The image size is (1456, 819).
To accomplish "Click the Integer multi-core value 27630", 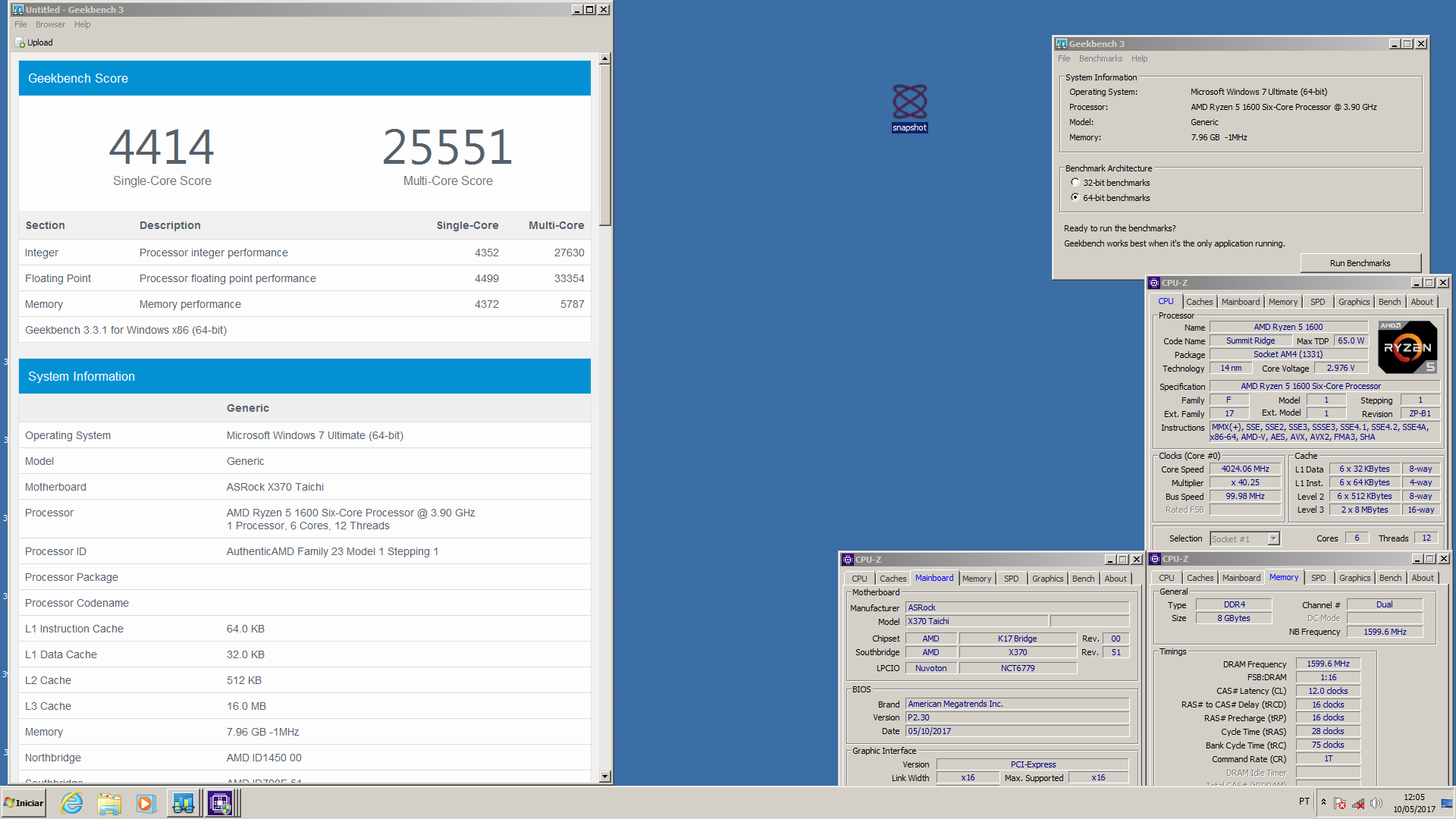I will (569, 253).
